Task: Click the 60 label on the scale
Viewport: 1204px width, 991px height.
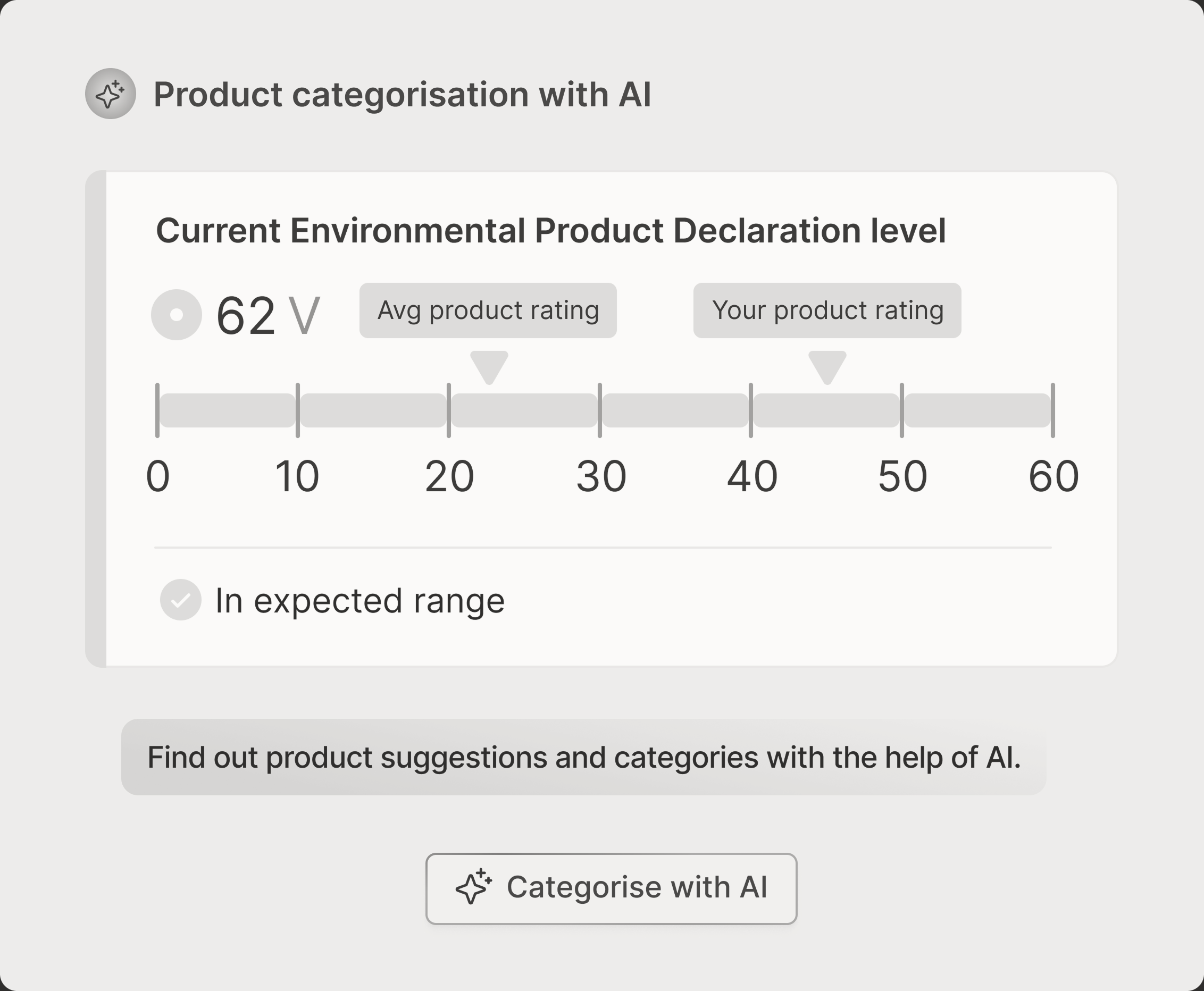Action: (x=1053, y=476)
